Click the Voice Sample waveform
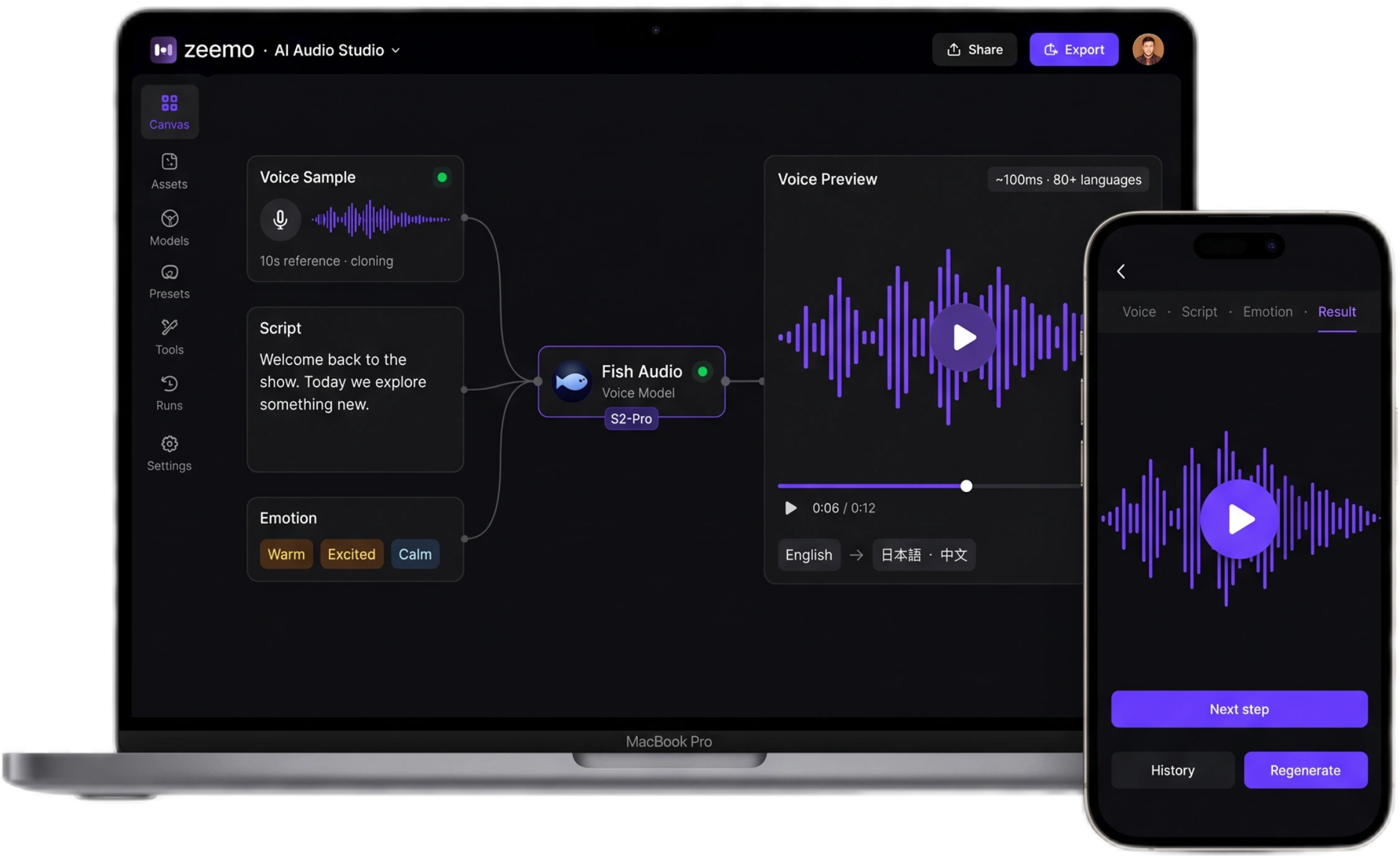Image resolution: width=1400 pixels, height=856 pixels. (x=380, y=219)
